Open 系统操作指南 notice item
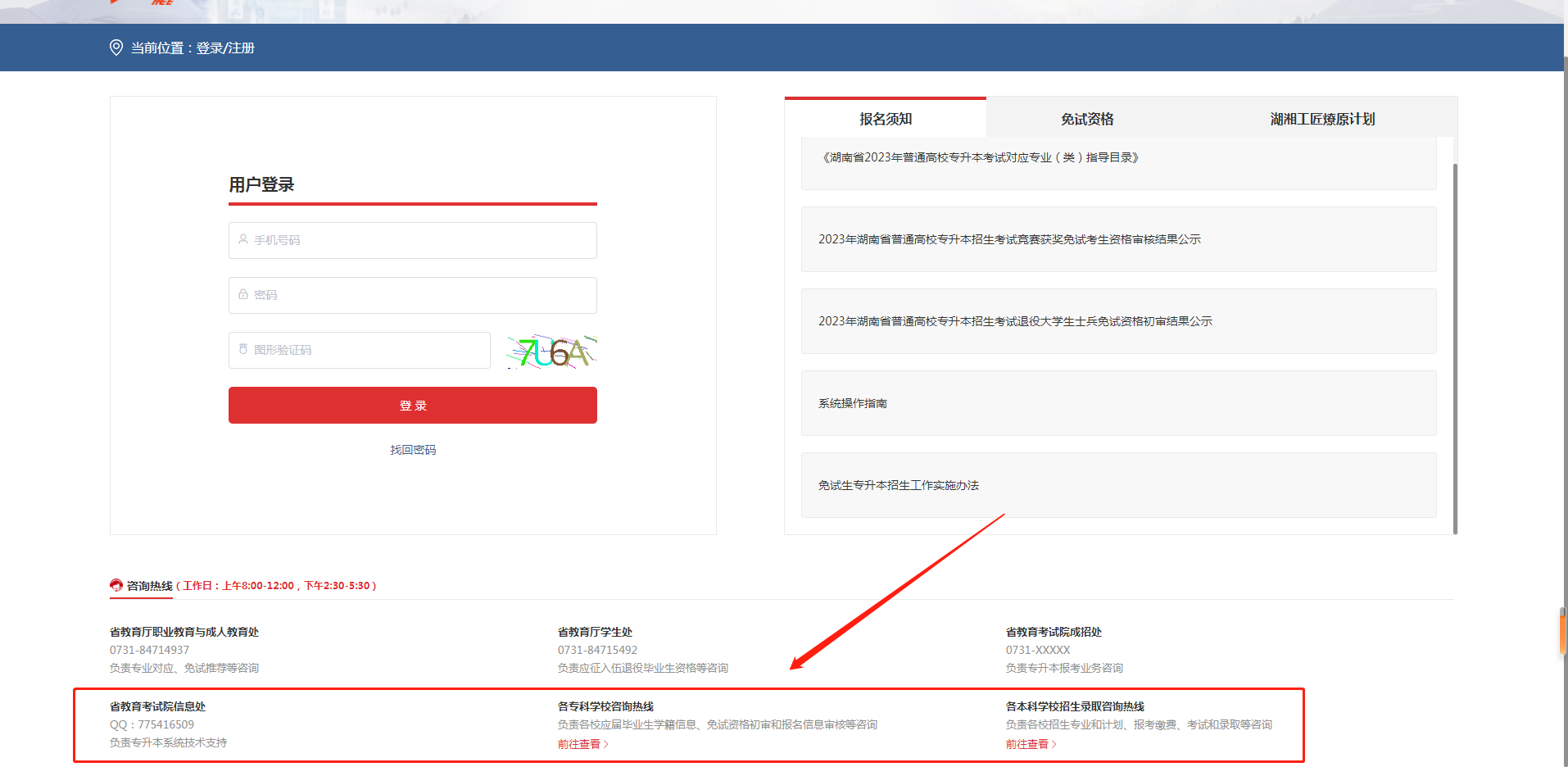 853,403
